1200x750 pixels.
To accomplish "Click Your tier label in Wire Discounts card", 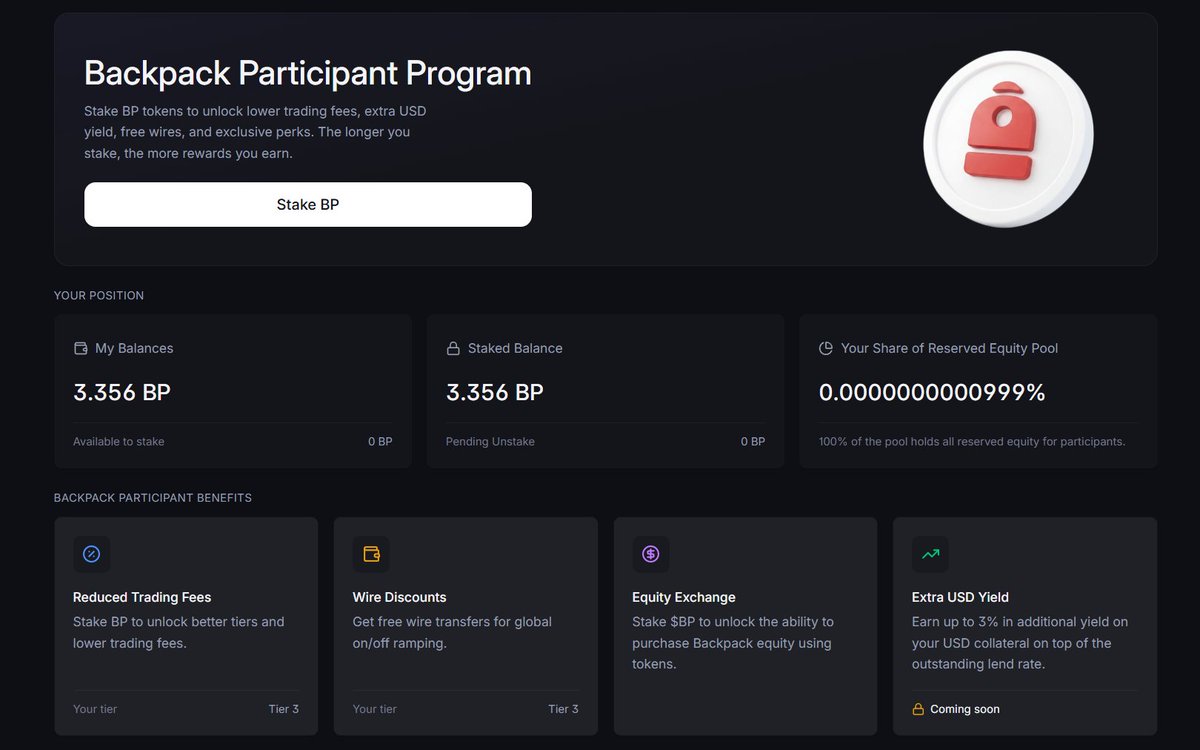I will 375,709.
